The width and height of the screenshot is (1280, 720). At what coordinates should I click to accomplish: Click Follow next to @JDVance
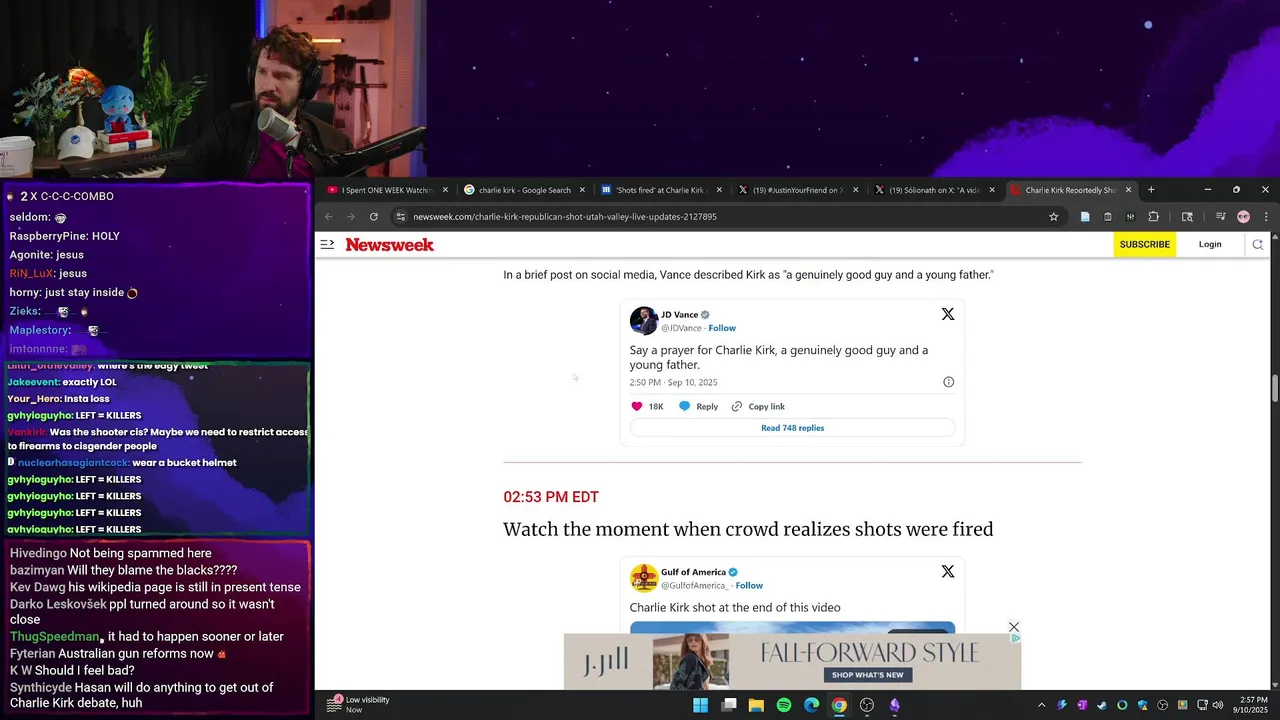(x=722, y=328)
